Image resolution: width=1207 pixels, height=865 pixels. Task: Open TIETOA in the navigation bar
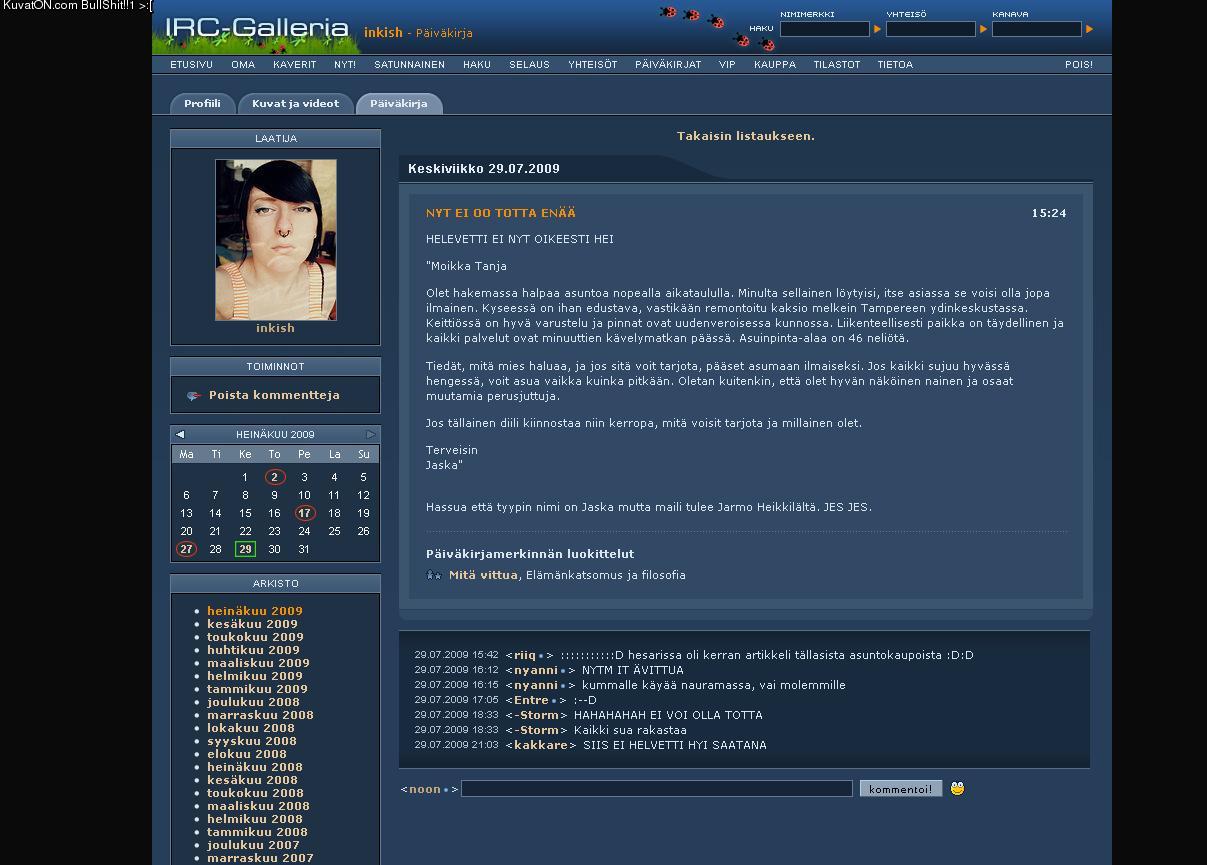(x=895, y=64)
